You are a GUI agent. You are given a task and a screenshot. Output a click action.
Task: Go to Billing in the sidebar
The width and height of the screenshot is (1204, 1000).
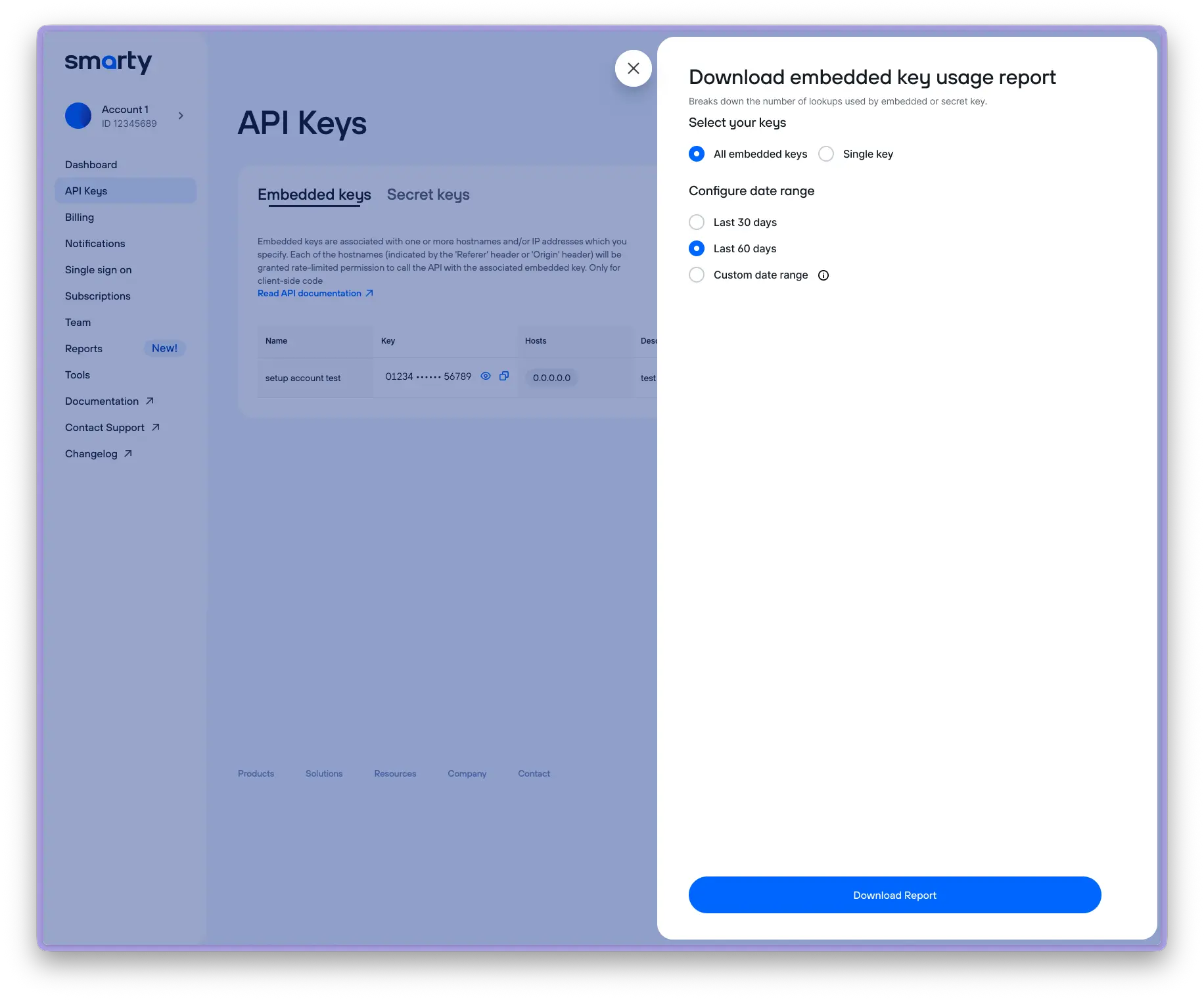(80, 217)
